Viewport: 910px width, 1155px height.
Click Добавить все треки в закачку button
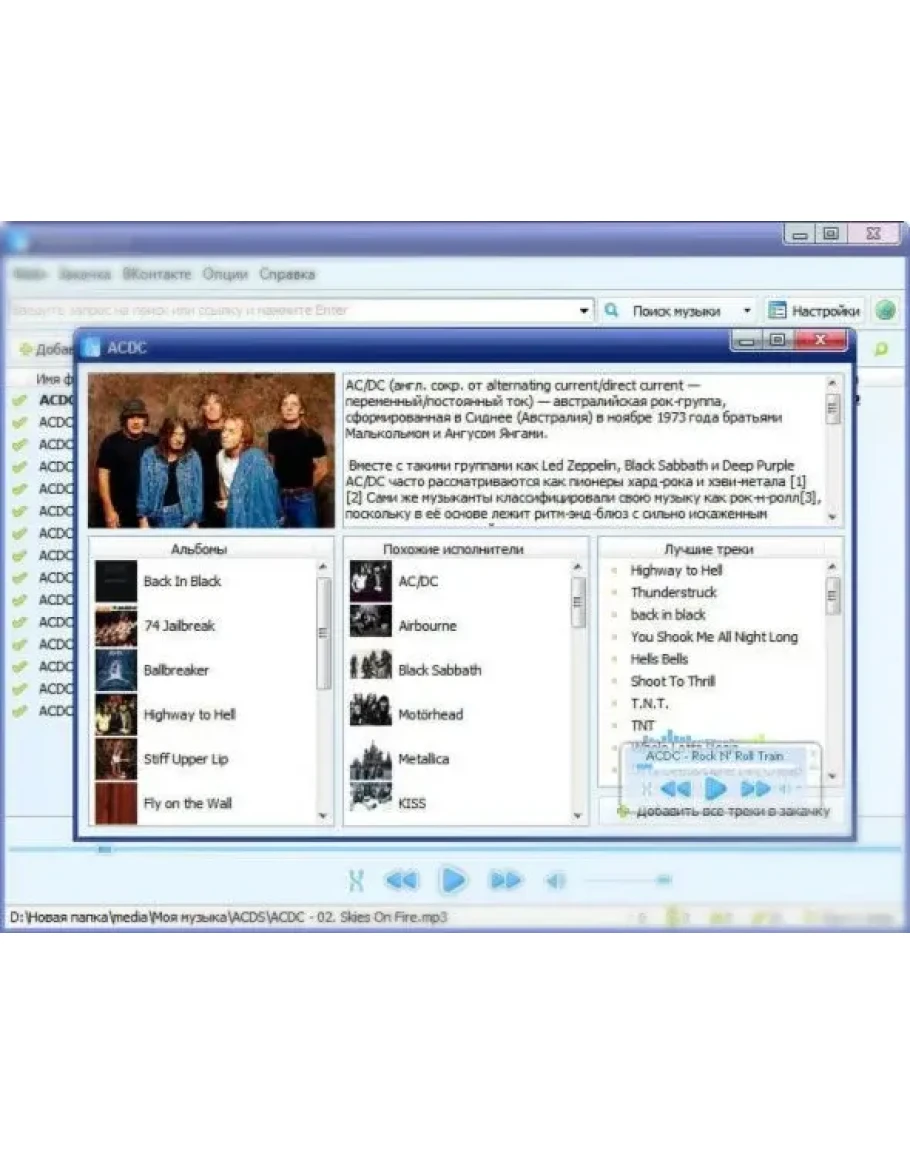pos(724,811)
